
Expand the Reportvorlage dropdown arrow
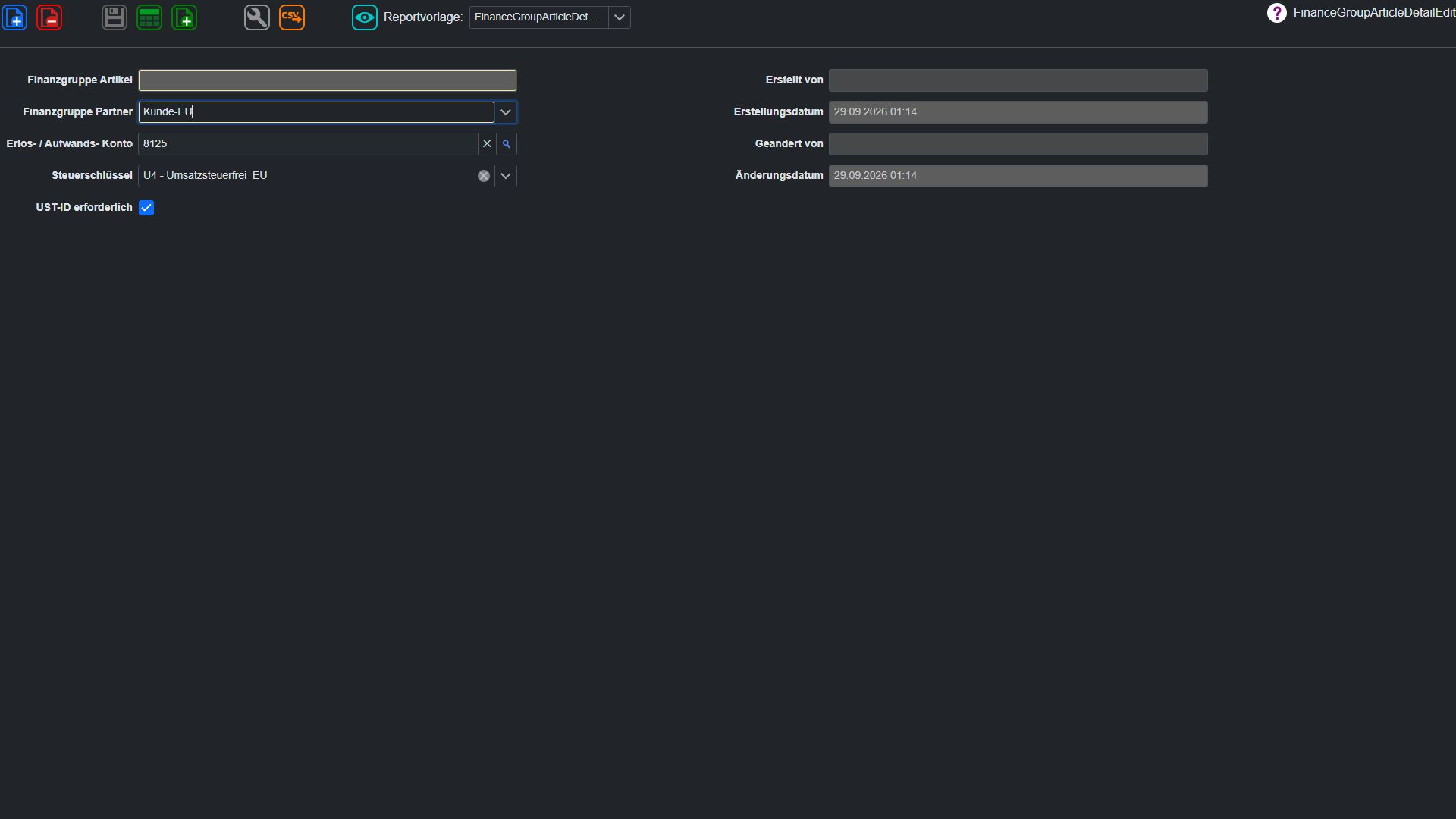(620, 17)
